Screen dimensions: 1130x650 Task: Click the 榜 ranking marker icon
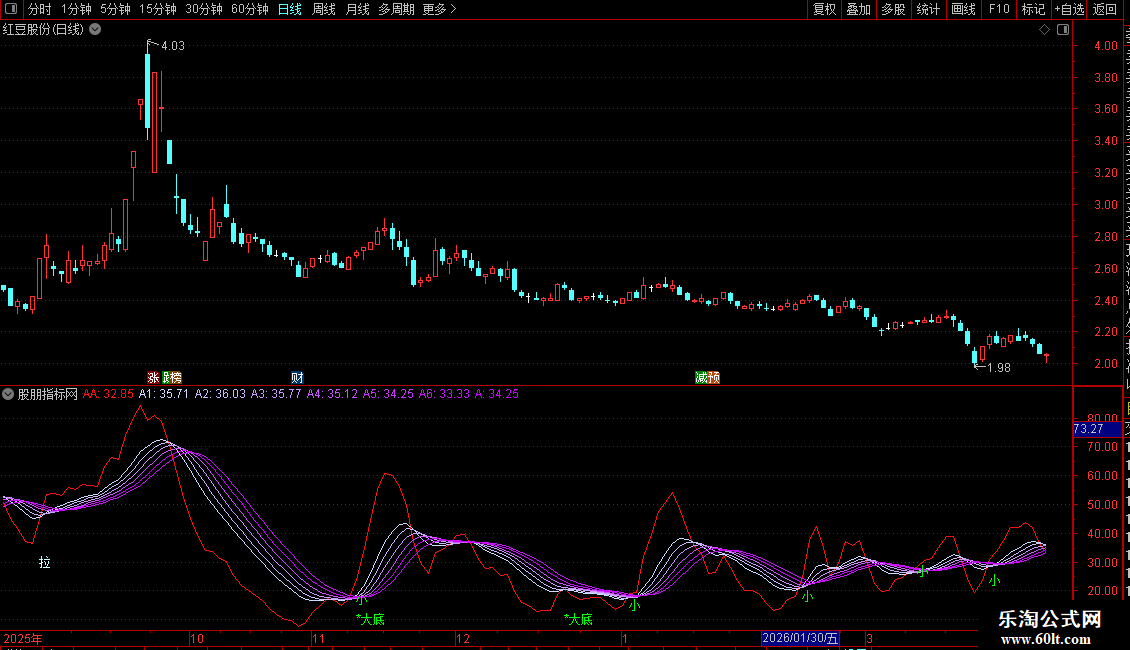click(175, 378)
